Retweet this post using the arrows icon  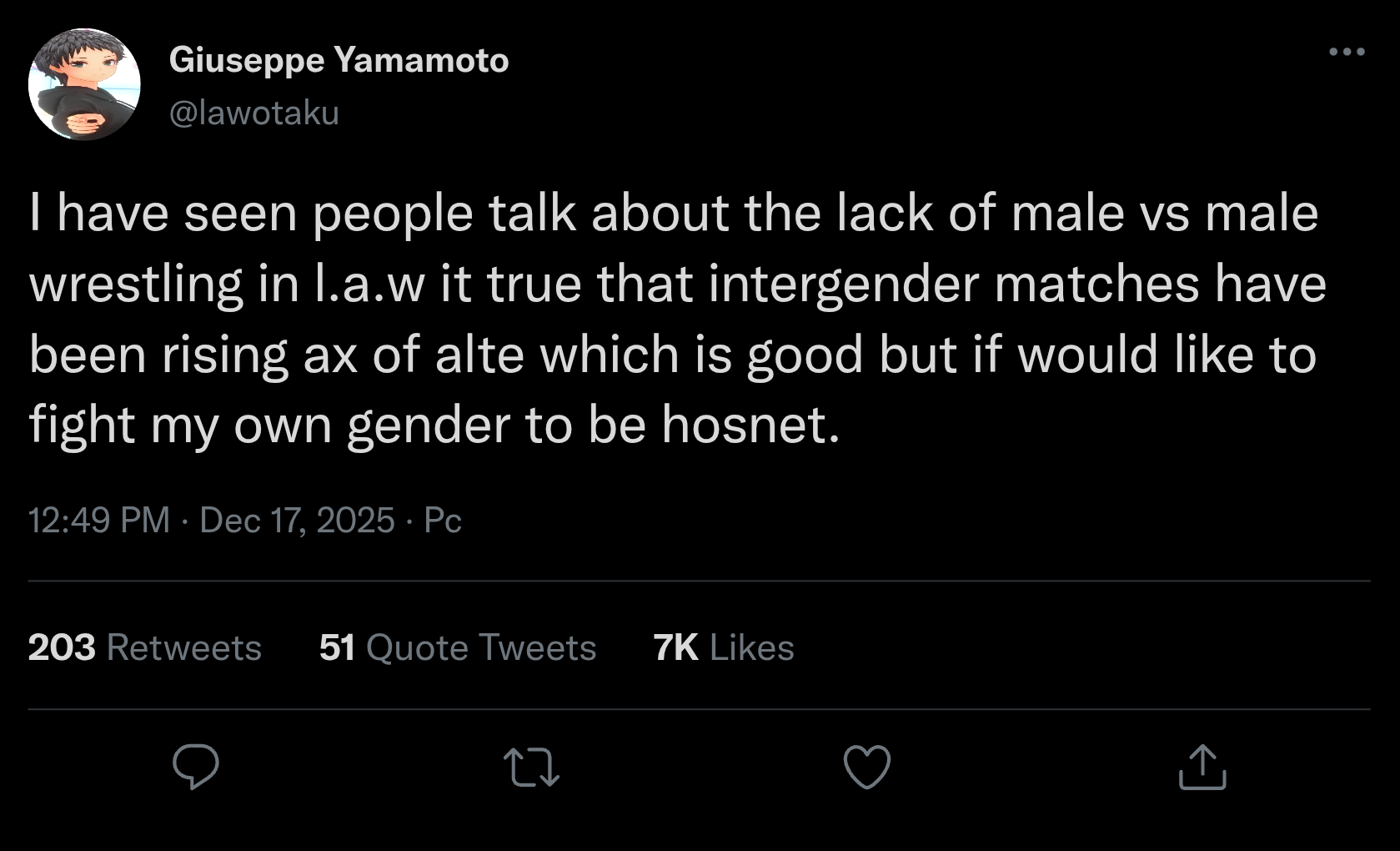(x=531, y=767)
